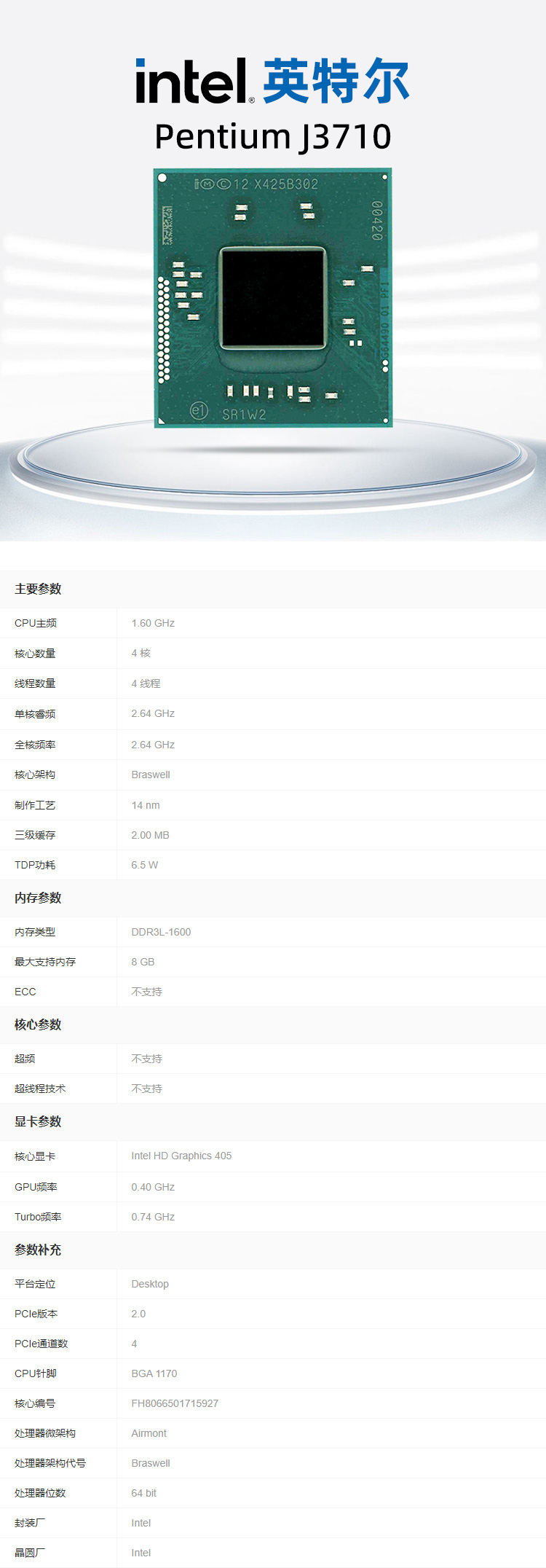Viewport: 546px width, 1568px height.
Task: Select the 2.0 PCIe version value
Action: [138, 1314]
